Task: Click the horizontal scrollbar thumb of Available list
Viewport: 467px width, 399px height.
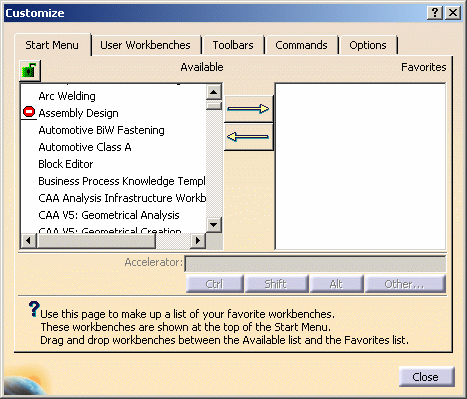Action: 96,240
